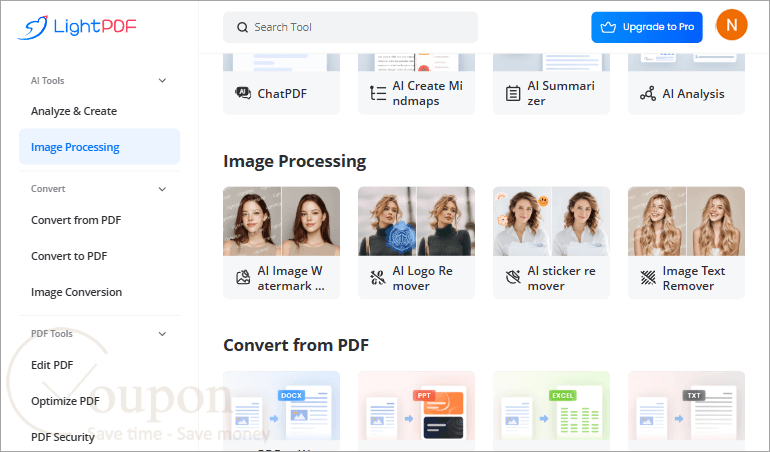This screenshot has width=770, height=452.
Task: Collapse the AI Tools section chevron
Action: coord(162,81)
